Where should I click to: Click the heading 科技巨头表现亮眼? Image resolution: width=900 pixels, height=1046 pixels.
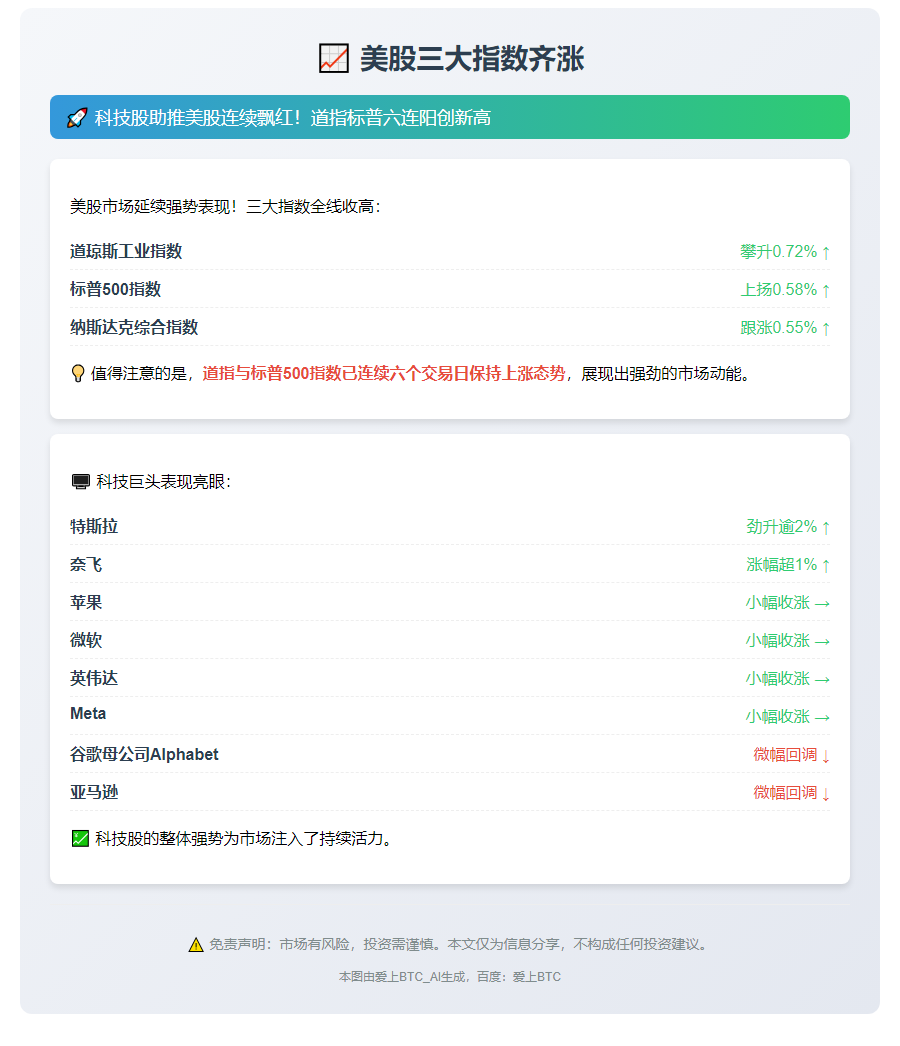pos(160,482)
